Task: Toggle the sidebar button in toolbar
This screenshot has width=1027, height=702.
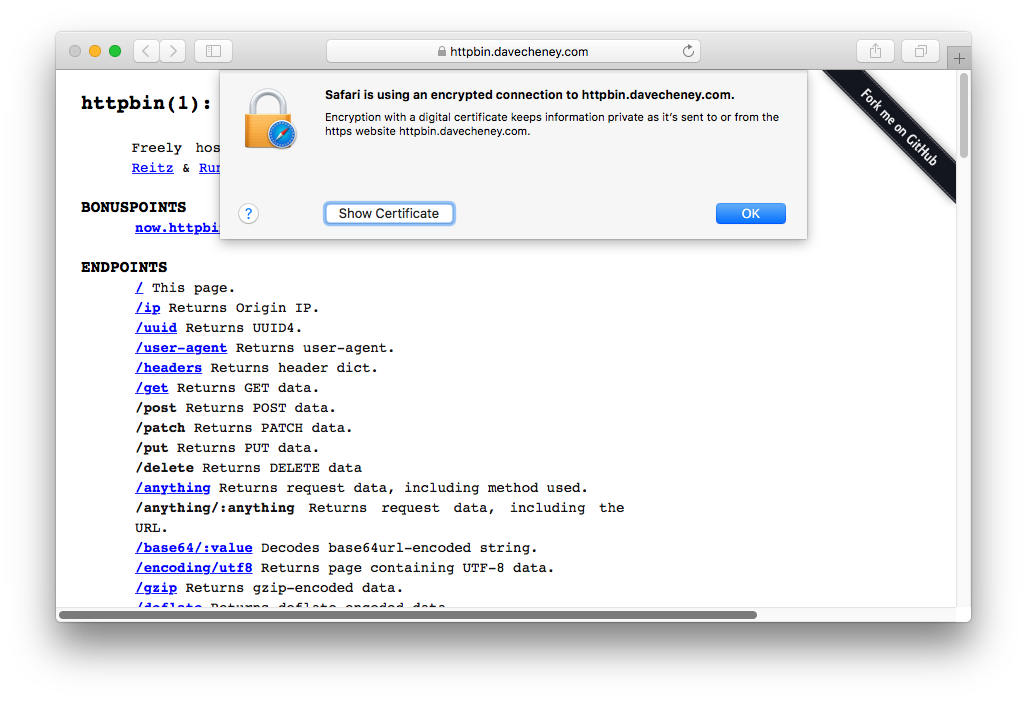Action: click(213, 51)
